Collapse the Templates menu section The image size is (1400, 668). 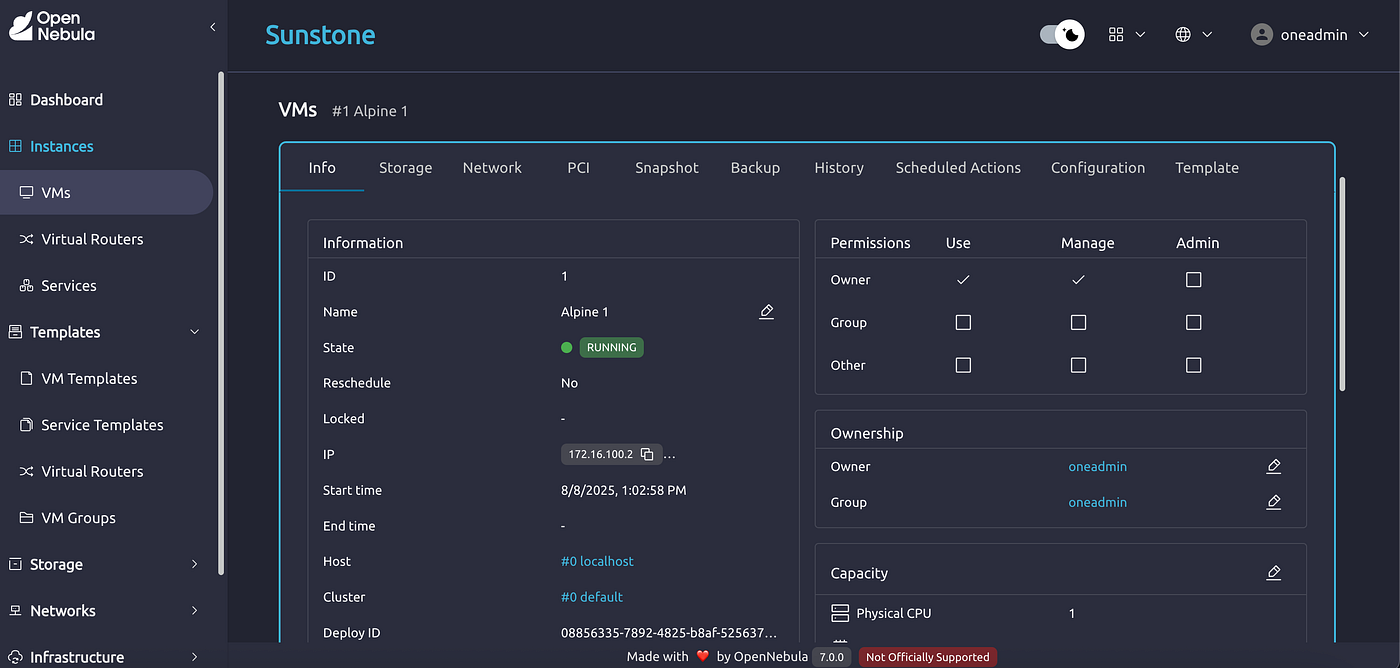195,332
